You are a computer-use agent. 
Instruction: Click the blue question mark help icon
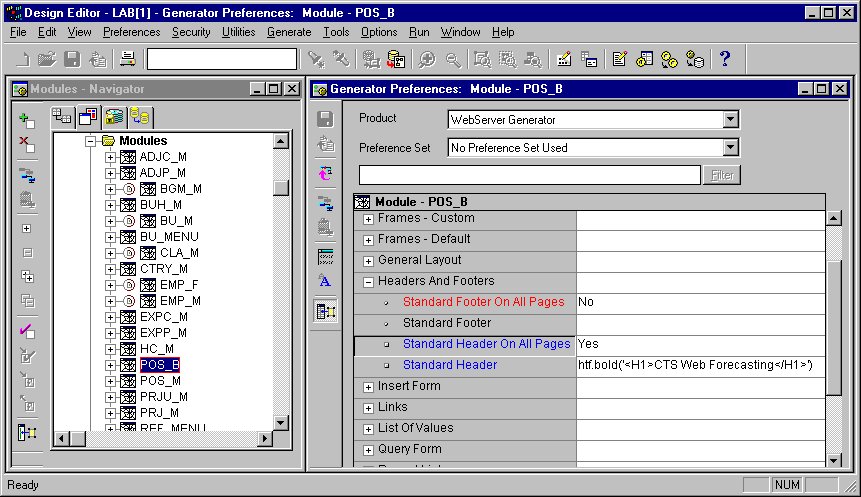[x=725, y=59]
